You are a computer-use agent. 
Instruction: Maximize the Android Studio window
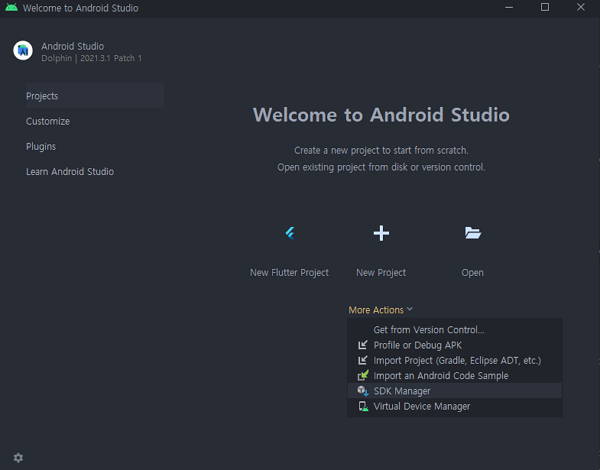(545, 7)
